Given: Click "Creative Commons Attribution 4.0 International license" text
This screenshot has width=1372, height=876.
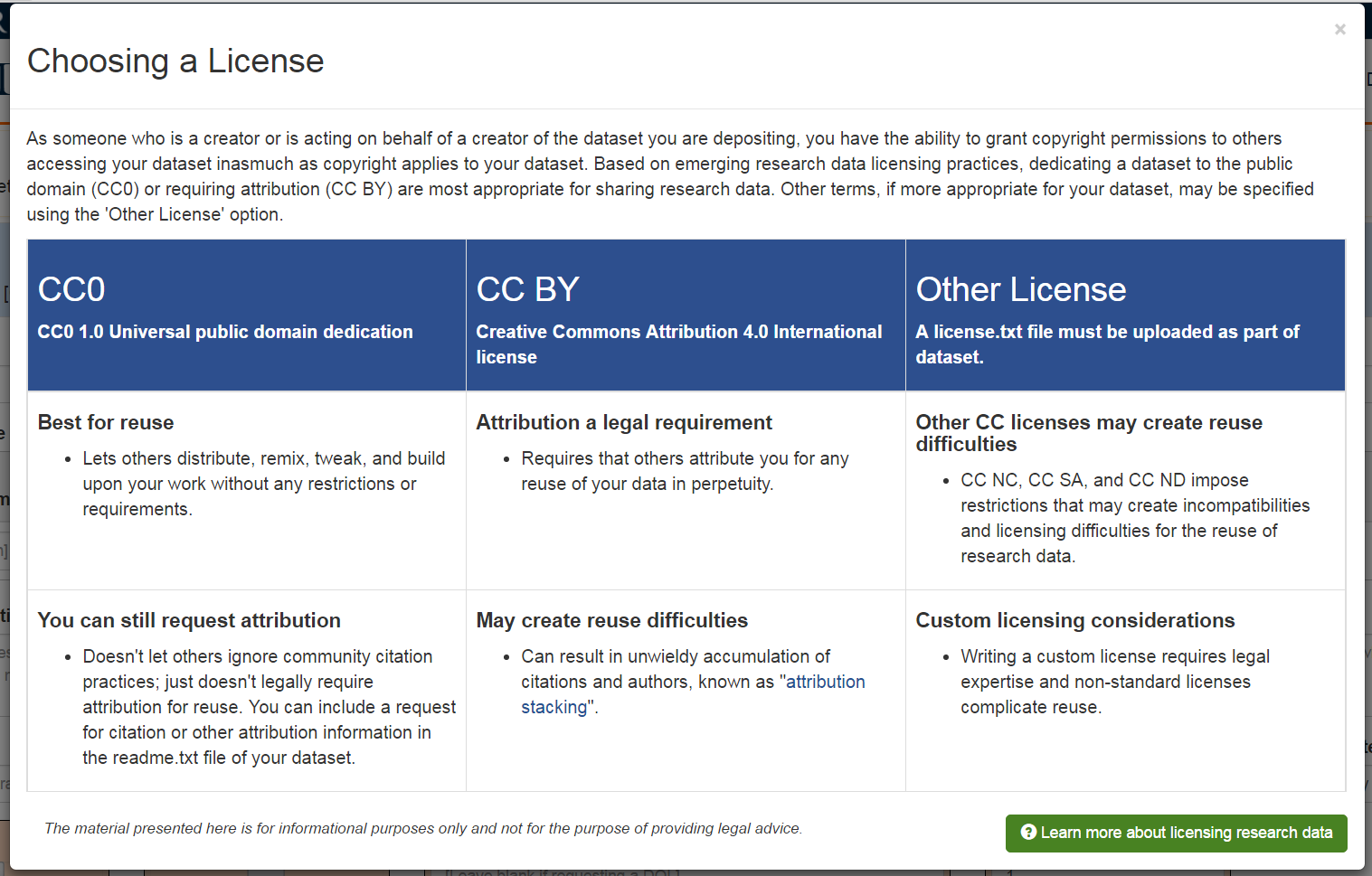Looking at the screenshot, I should (x=679, y=344).
